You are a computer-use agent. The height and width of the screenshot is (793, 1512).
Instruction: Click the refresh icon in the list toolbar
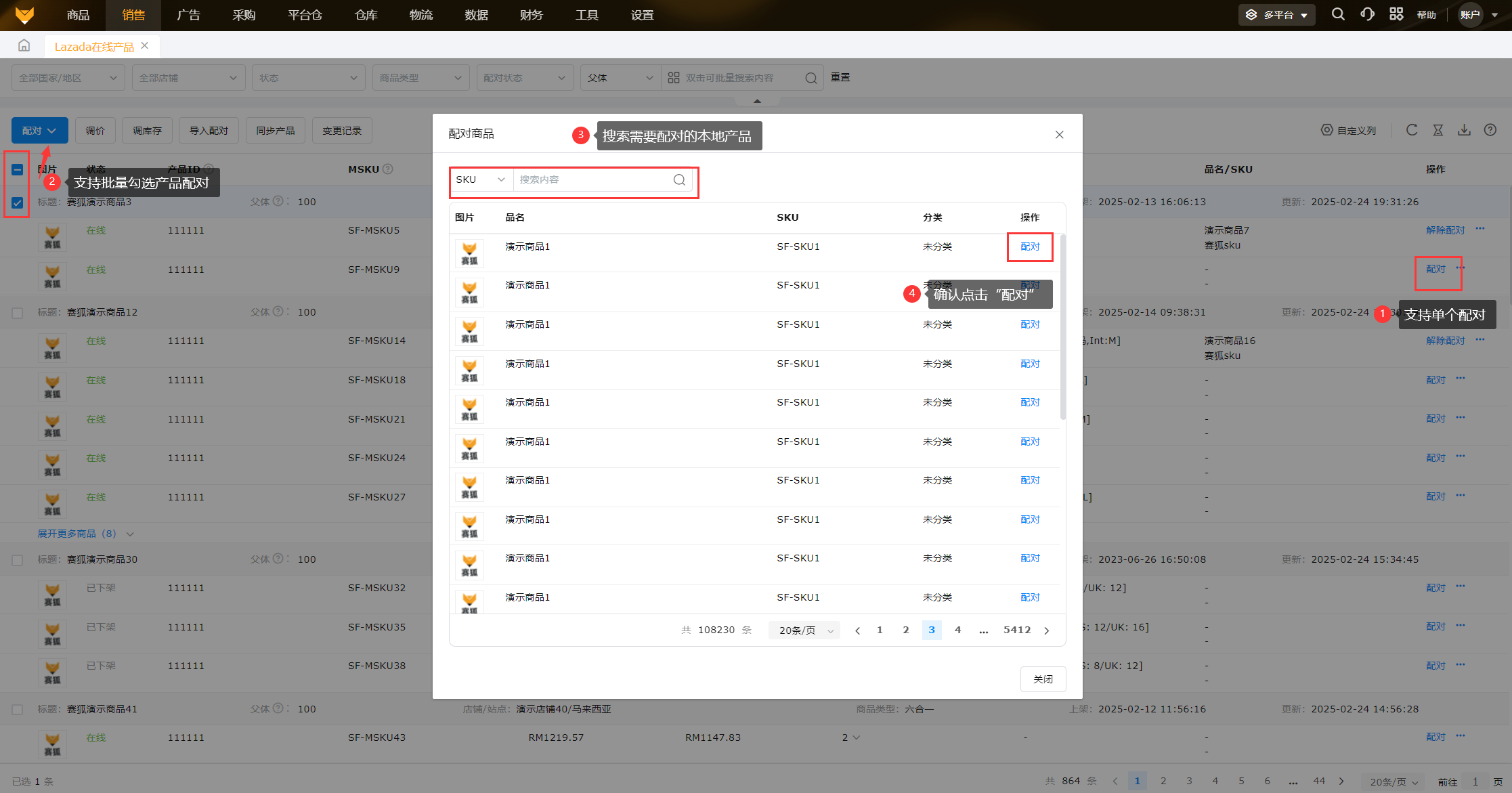(1412, 130)
